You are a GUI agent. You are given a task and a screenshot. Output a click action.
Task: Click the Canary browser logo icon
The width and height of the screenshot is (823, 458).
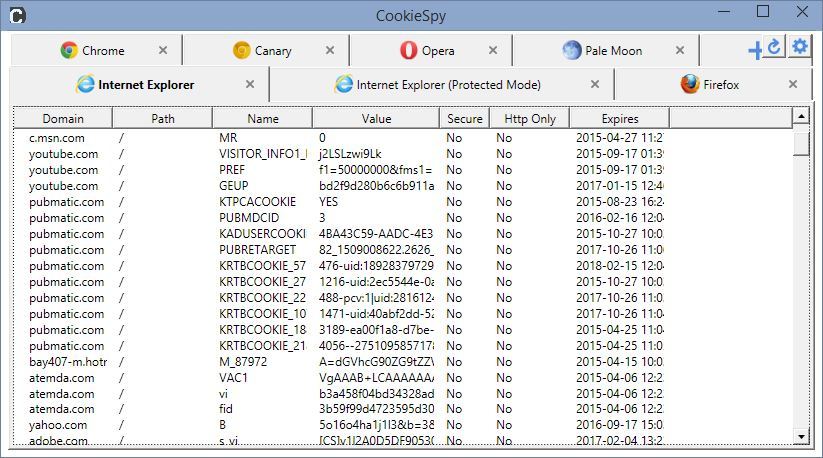241,50
